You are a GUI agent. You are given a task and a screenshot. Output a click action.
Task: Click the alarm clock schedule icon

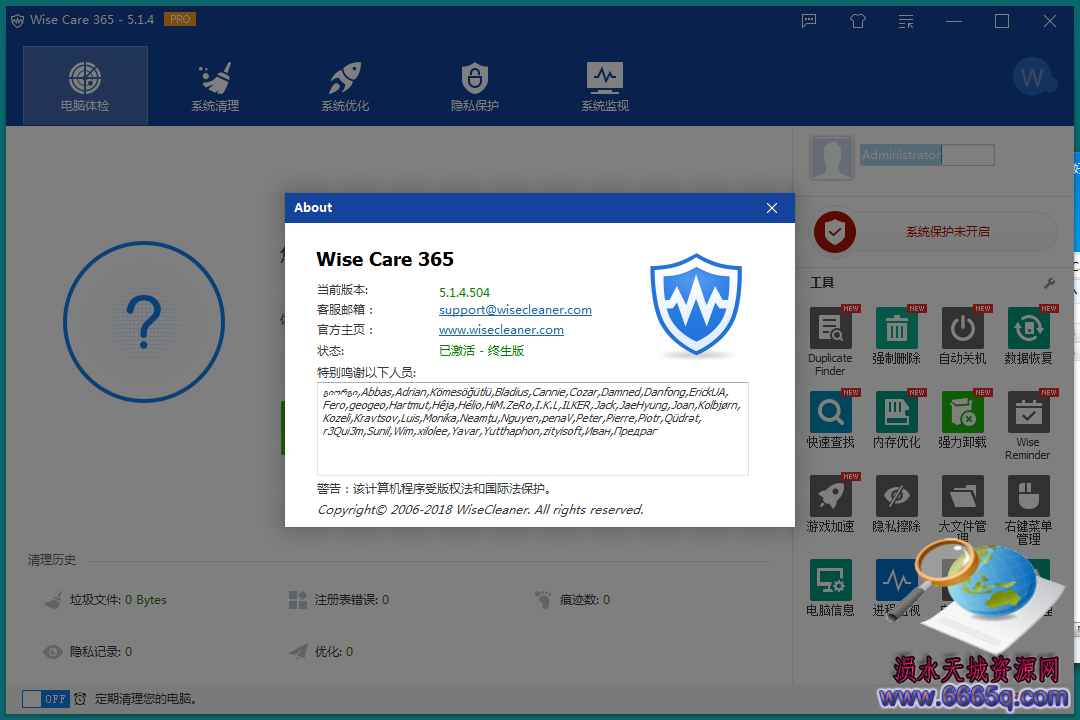pos(80,699)
